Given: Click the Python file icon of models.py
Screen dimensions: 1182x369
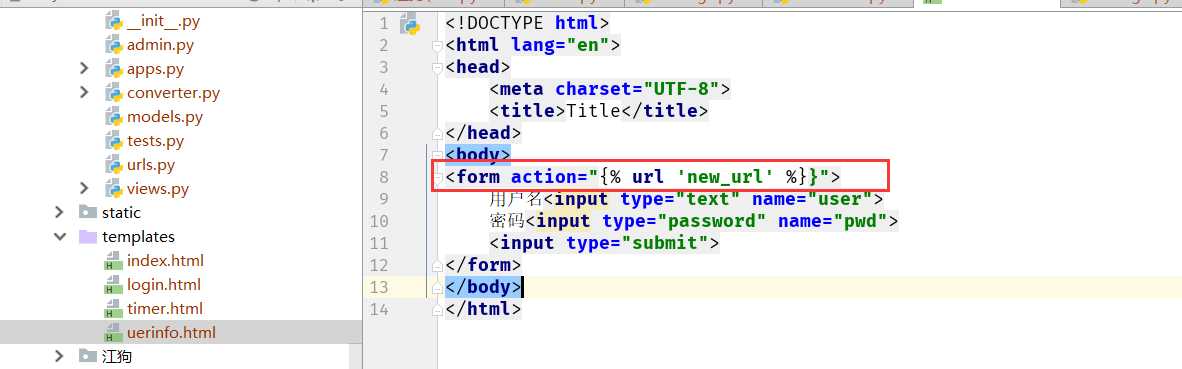Looking at the screenshot, I should [114, 117].
